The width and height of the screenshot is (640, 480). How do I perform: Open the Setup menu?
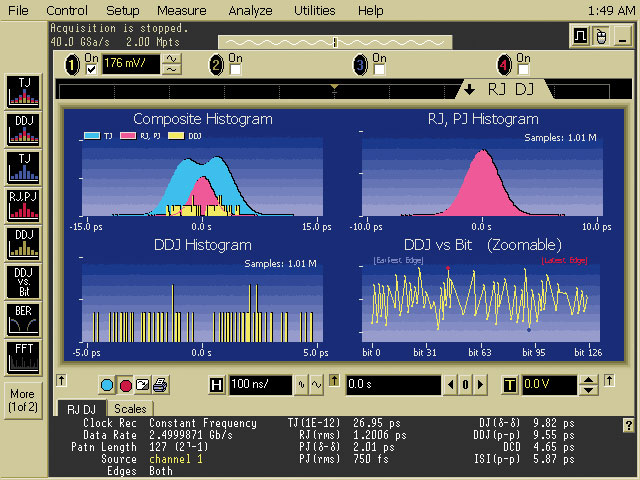122,10
